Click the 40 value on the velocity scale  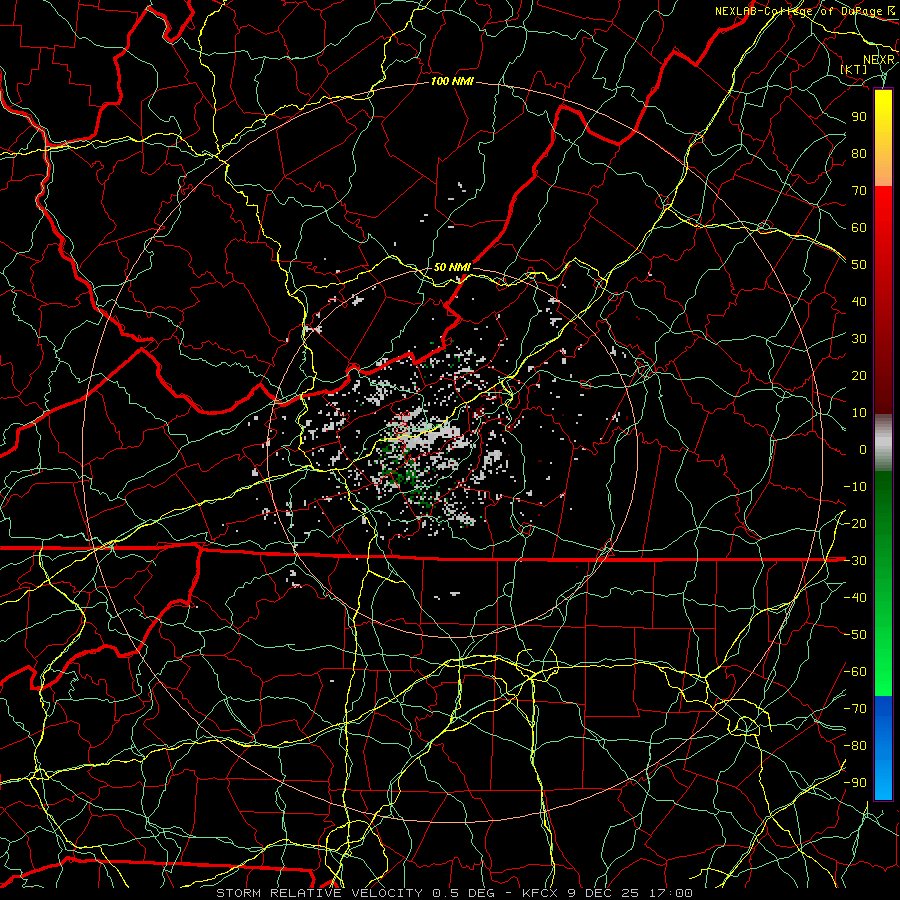[859, 302]
